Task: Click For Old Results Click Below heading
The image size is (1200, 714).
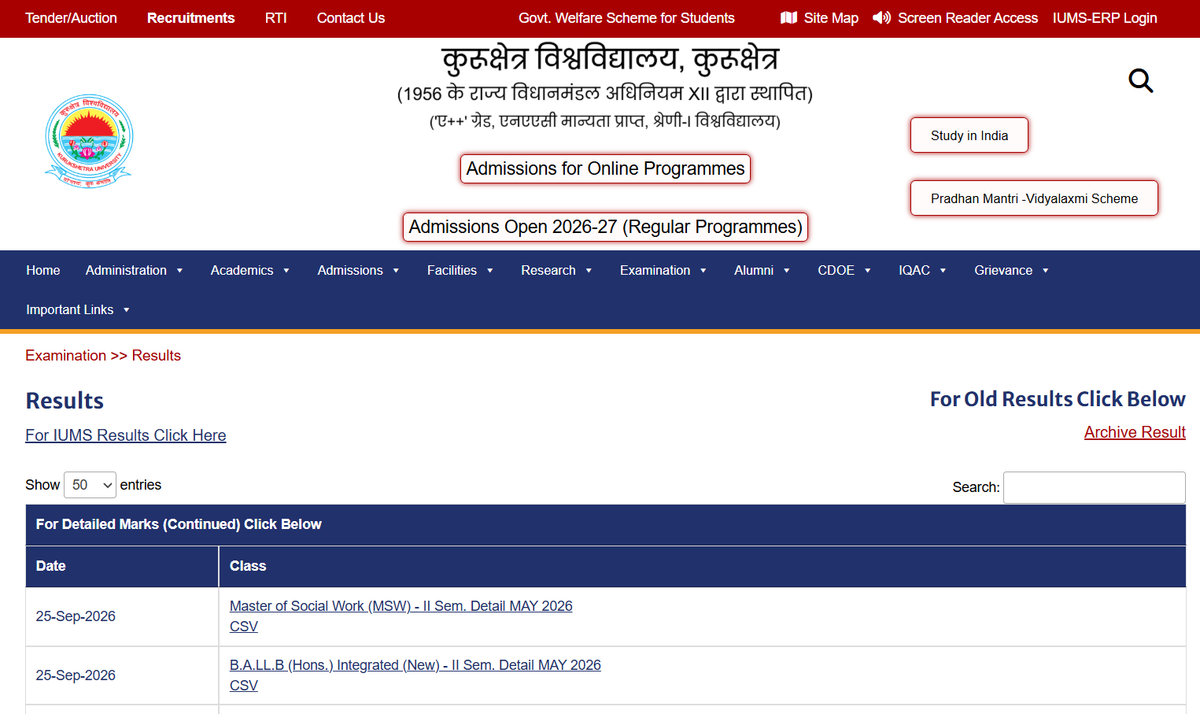Action: (x=1058, y=399)
